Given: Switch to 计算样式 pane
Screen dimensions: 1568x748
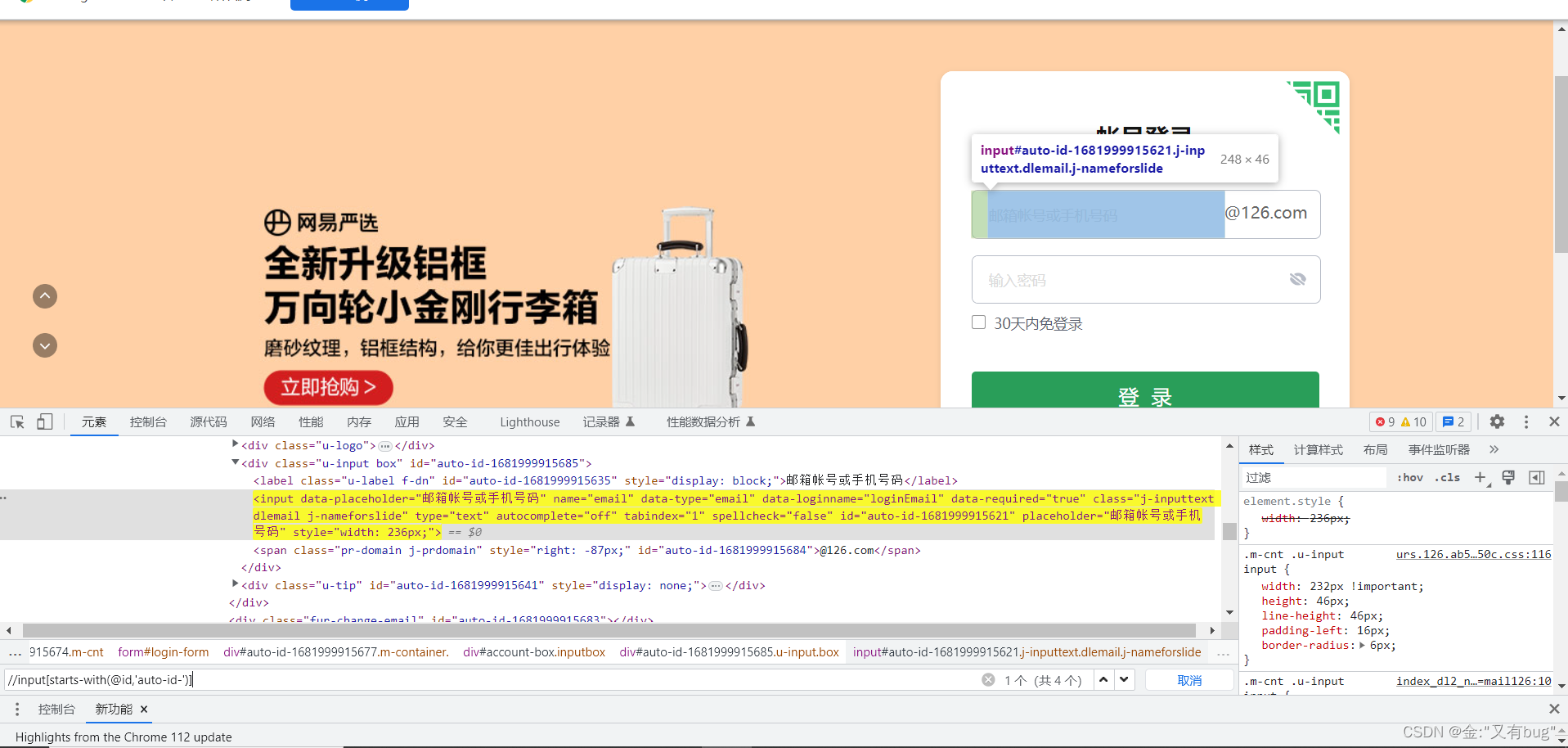Looking at the screenshot, I should 1318,450.
